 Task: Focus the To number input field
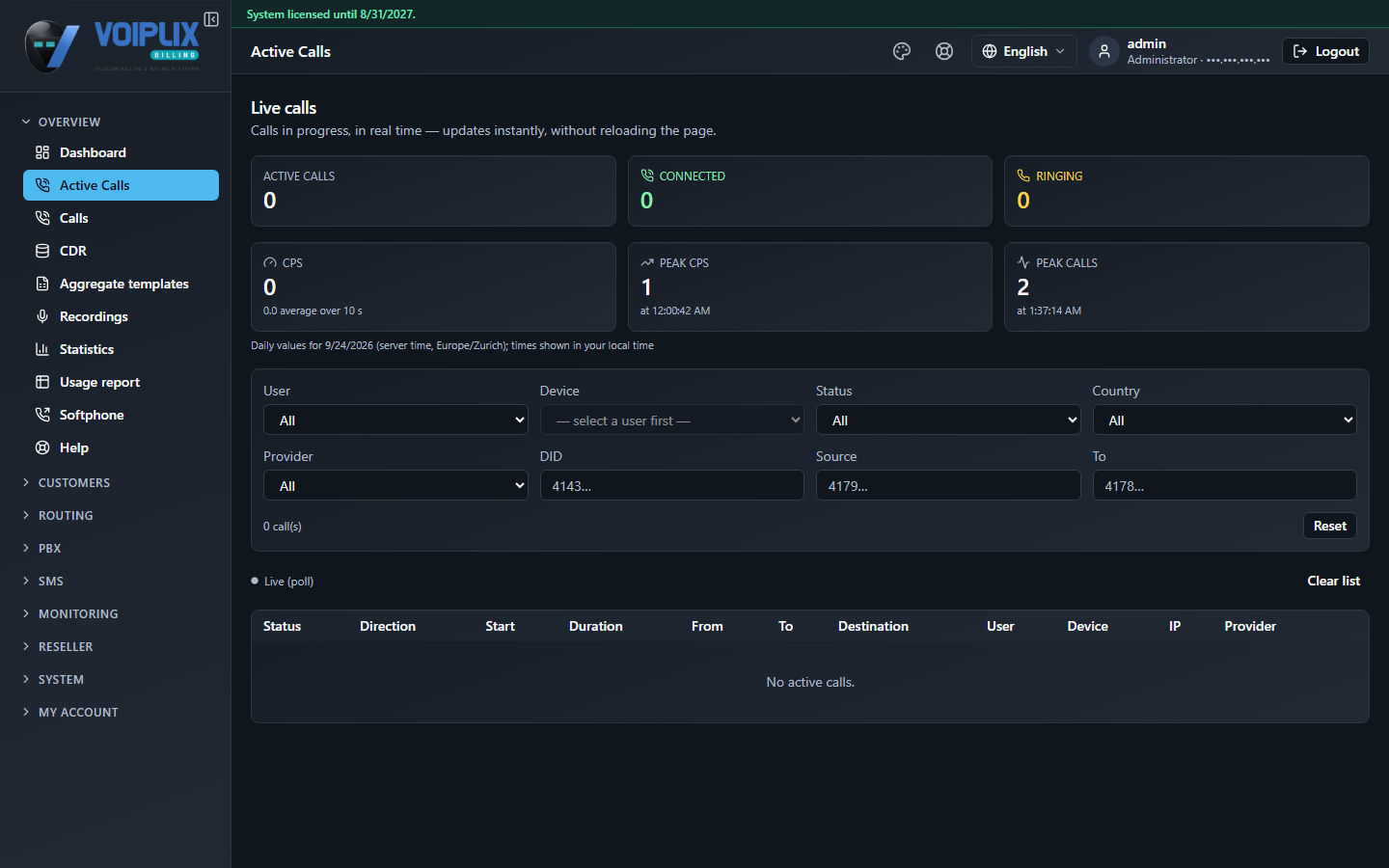click(x=1224, y=485)
